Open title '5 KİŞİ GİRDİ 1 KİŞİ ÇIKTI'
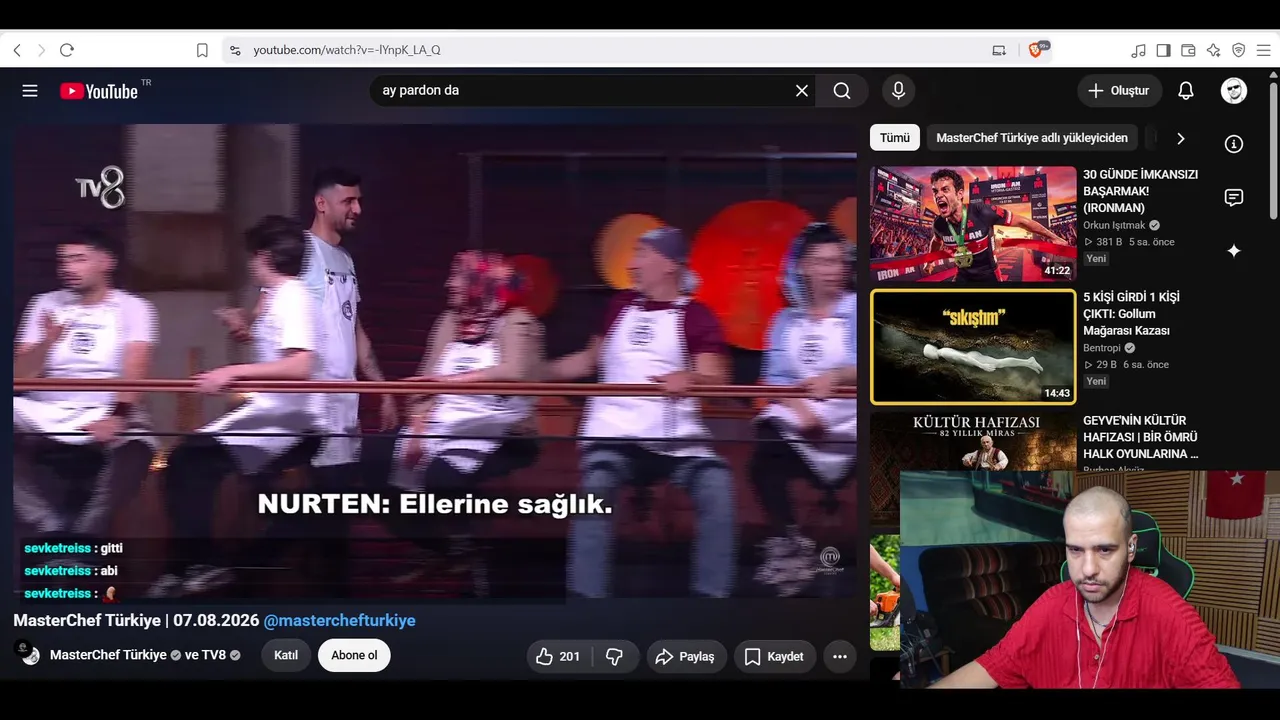Image resolution: width=1280 pixels, height=720 pixels. point(1131,314)
